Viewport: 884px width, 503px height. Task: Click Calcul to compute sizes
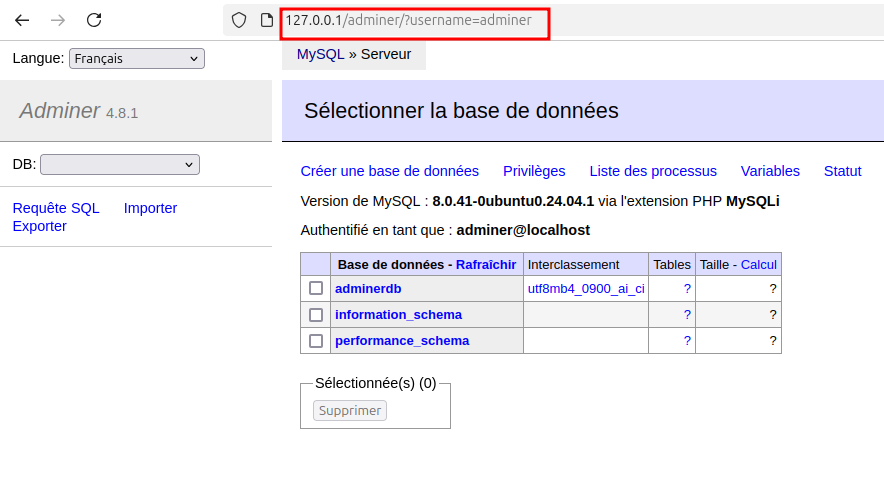[x=758, y=265]
